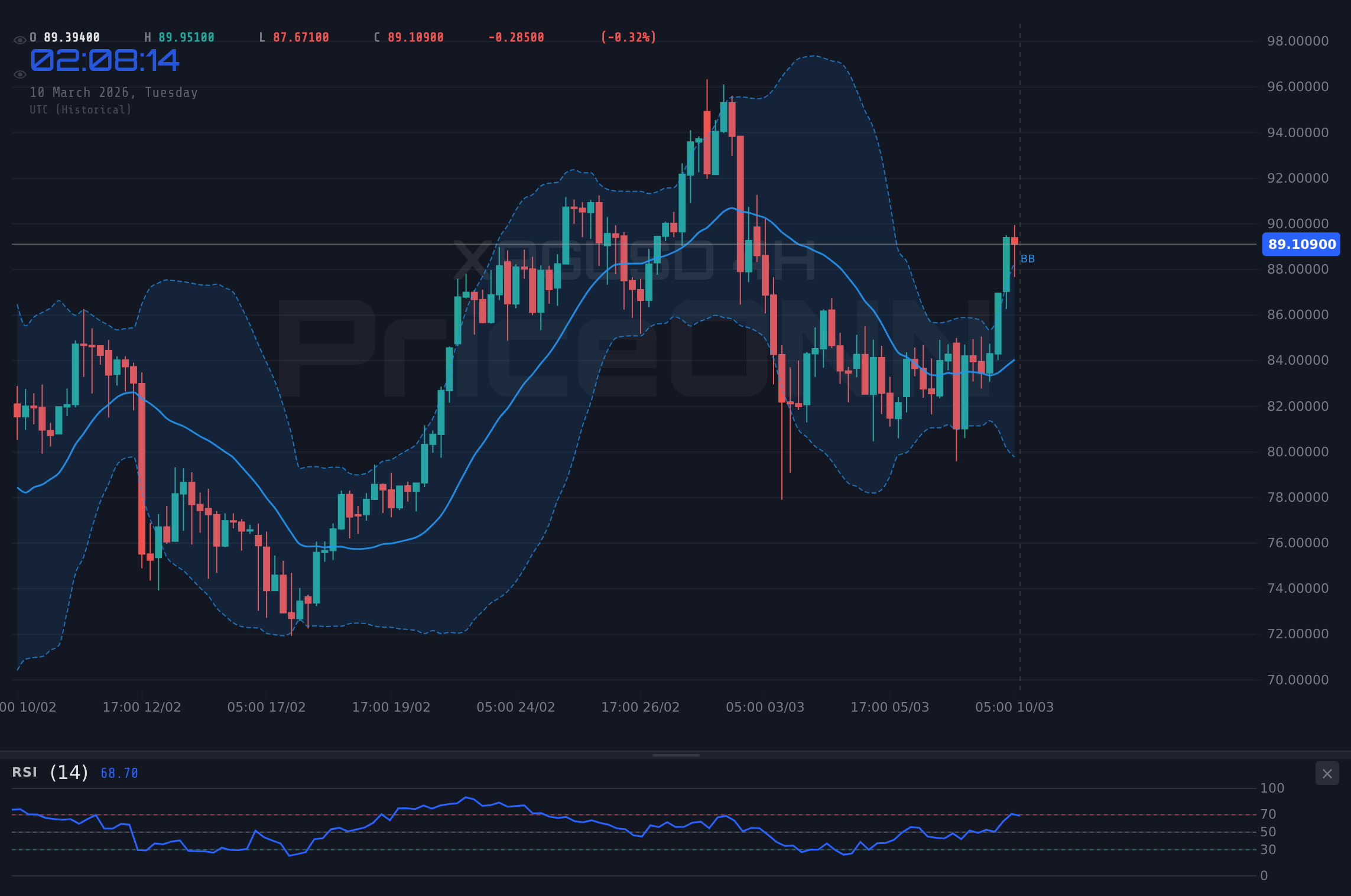Viewport: 1351px width, 896px height.
Task: Click the 92.00000 price axis label
Action: pyautogui.click(x=1298, y=178)
